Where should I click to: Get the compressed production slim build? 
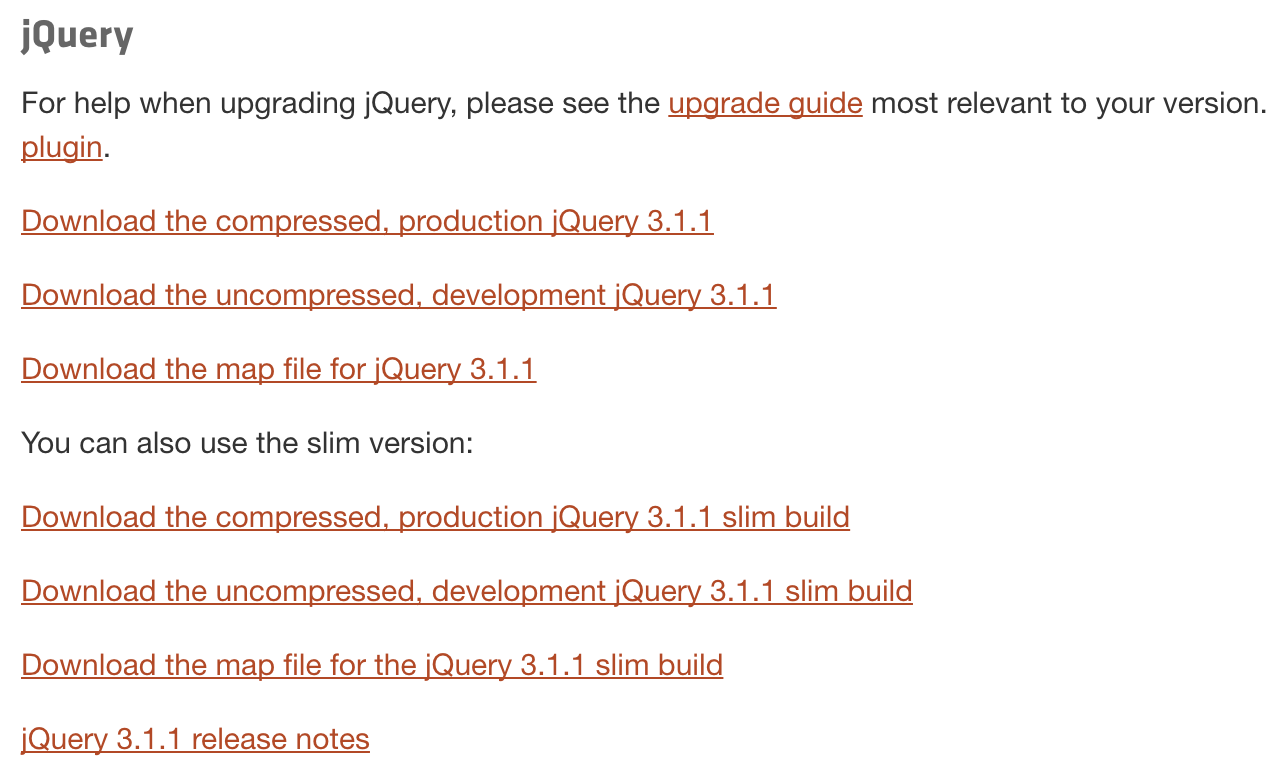point(435,517)
